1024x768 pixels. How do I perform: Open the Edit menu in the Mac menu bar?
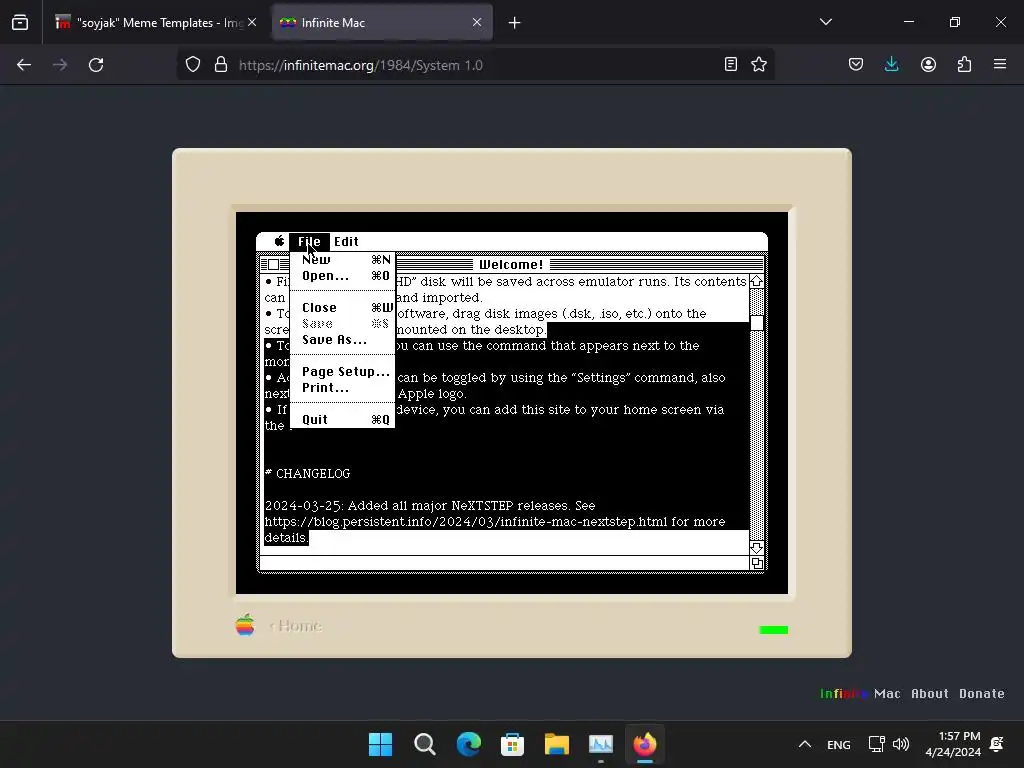click(346, 242)
